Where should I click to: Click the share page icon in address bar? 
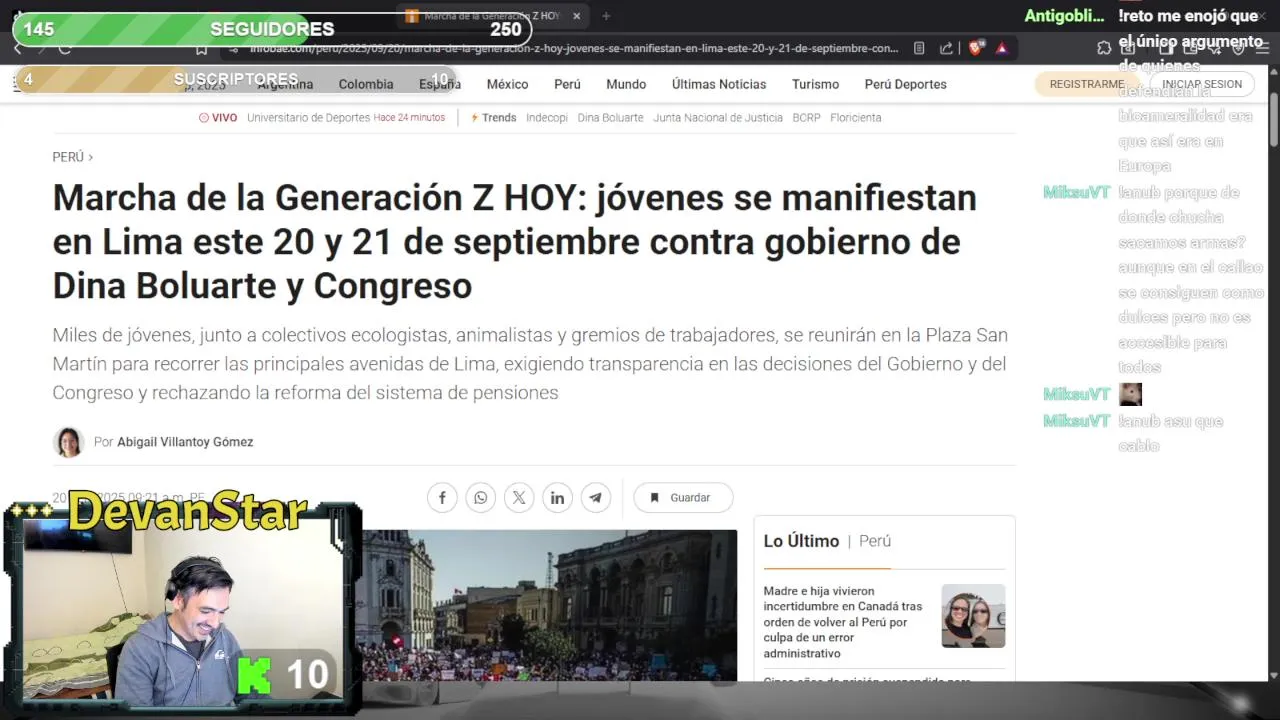[946, 48]
